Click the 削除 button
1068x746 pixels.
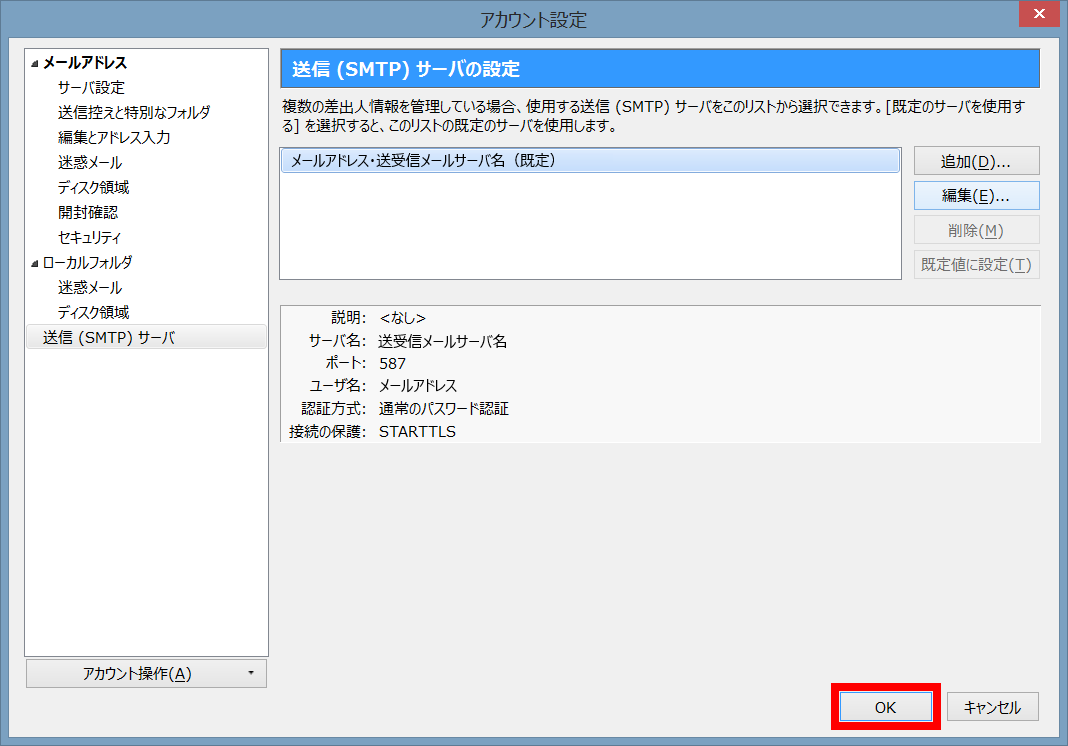click(976, 229)
